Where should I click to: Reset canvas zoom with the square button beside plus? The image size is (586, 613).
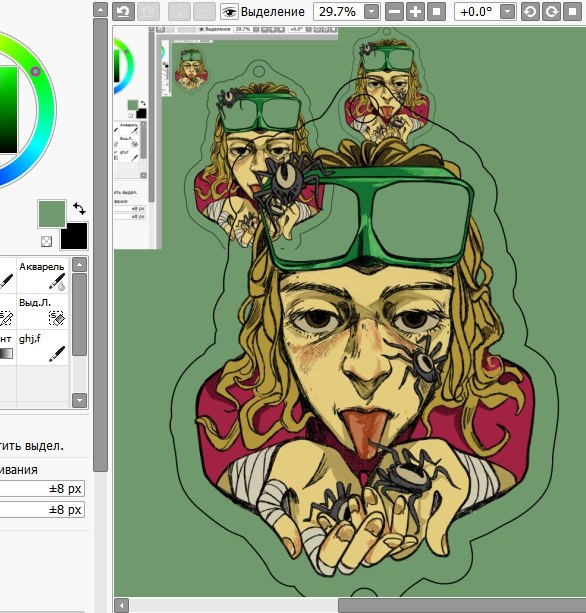pyautogui.click(x=436, y=11)
